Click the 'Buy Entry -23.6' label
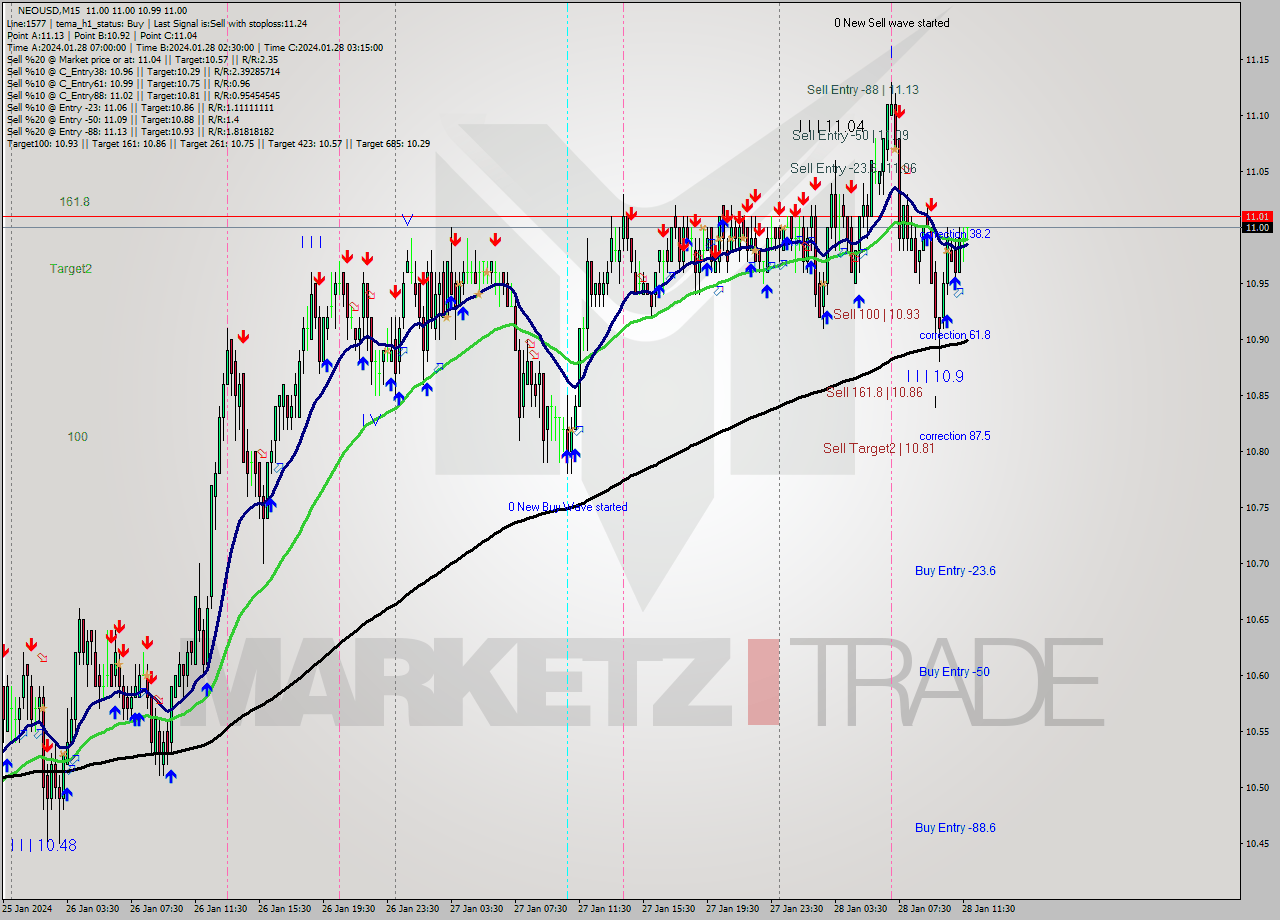1280x920 pixels. pyautogui.click(x=955, y=571)
